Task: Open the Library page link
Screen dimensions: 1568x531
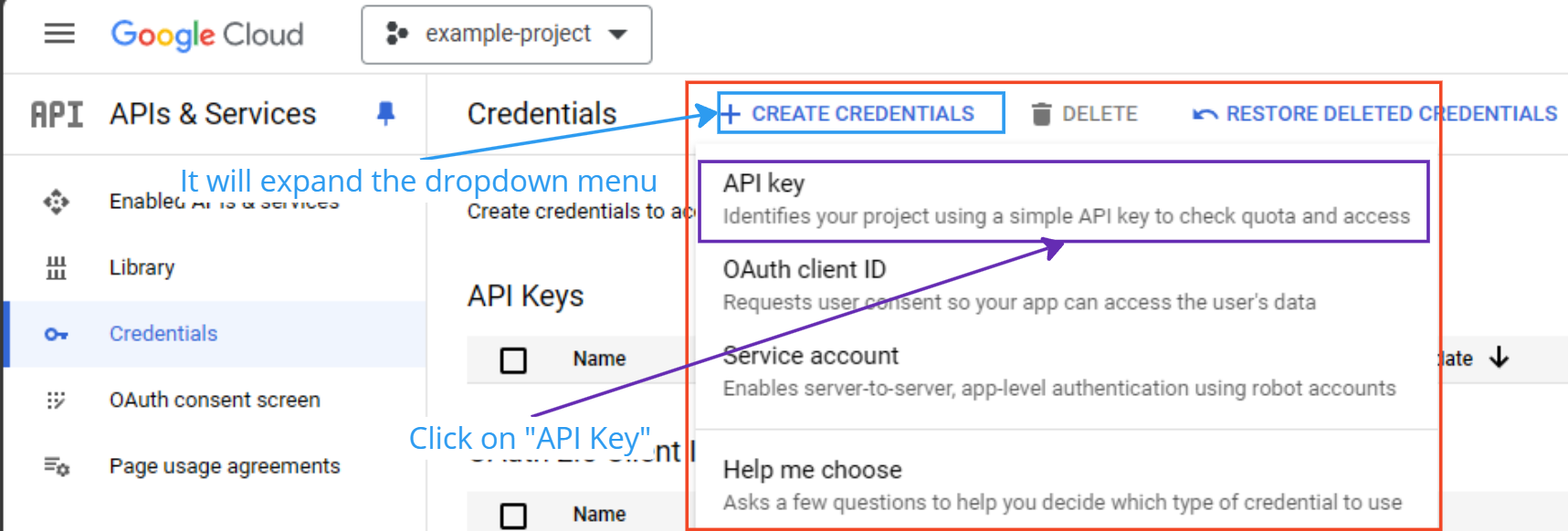Action: 142,267
